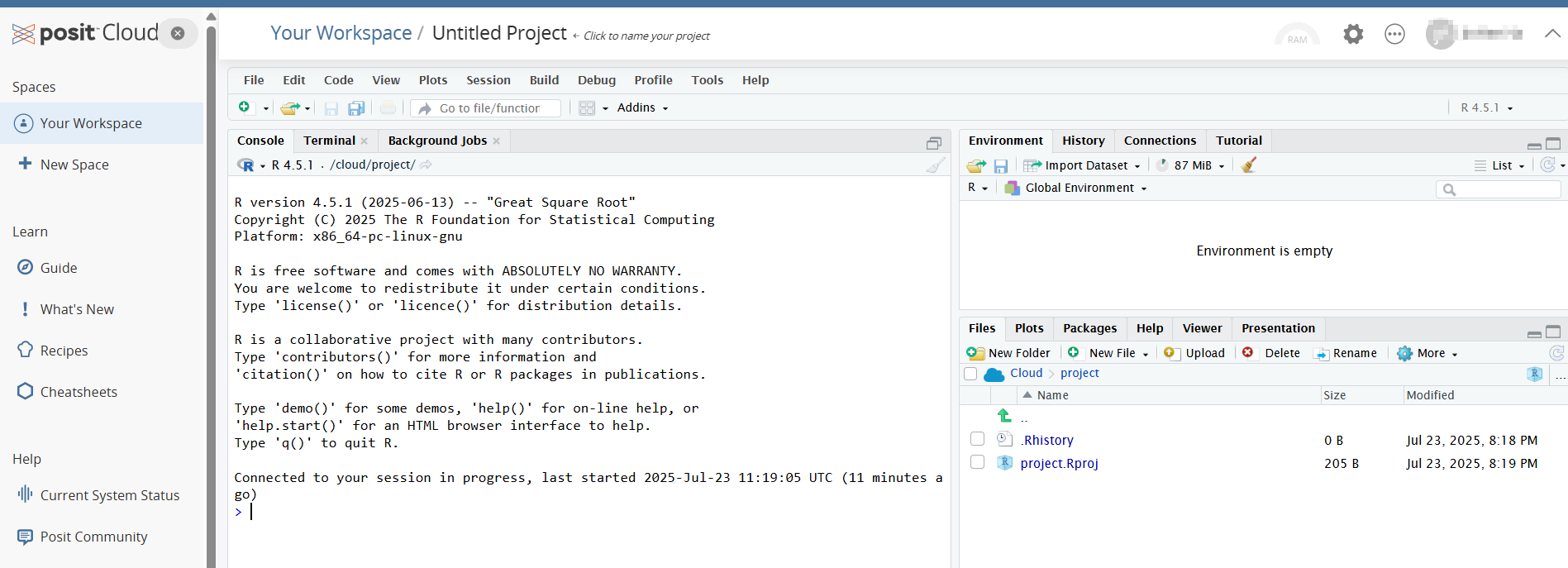This screenshot has height=568, width=1568.
Task: Click the Upload button in Files pane
Action: (1194, 353)
